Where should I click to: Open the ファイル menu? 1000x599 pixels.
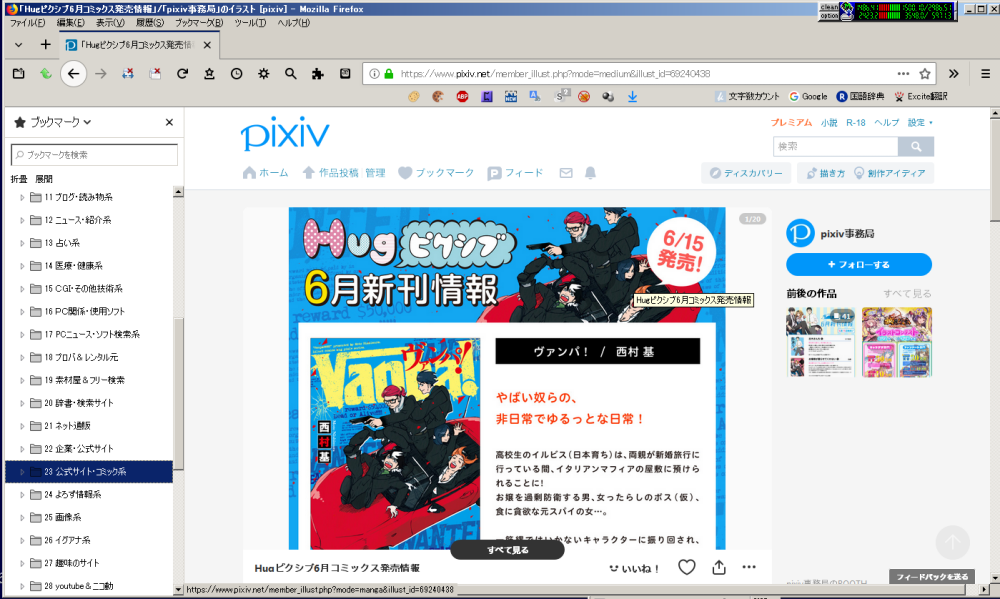27,22
